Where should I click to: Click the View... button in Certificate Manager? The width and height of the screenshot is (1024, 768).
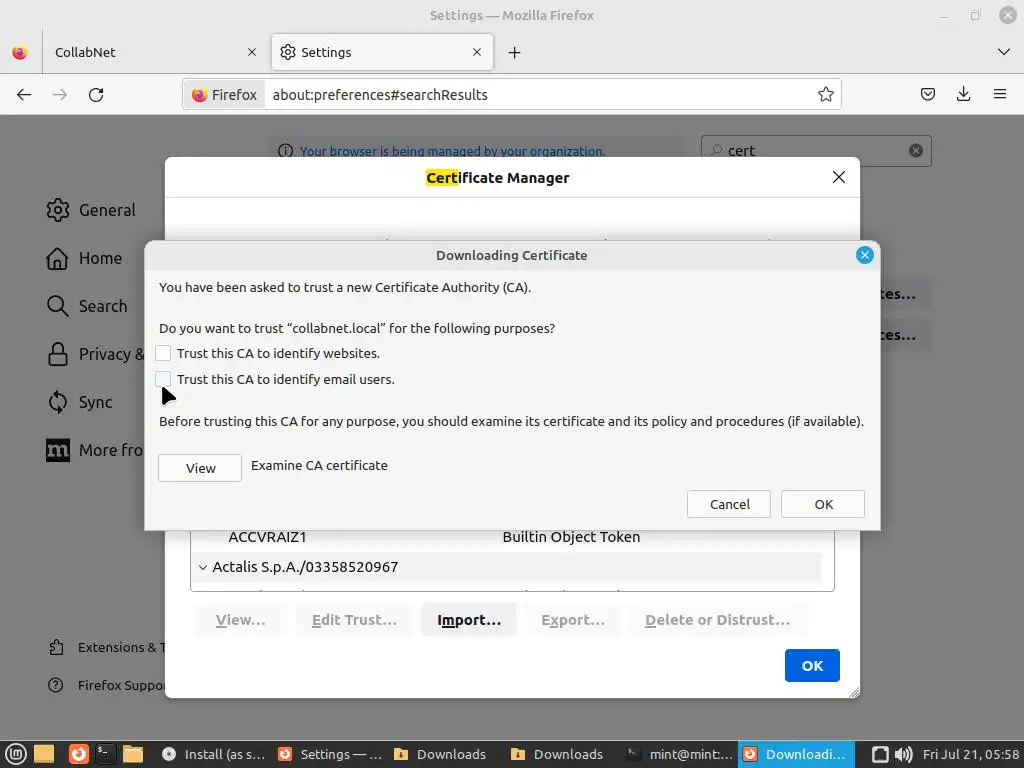[x=240, y=620]
